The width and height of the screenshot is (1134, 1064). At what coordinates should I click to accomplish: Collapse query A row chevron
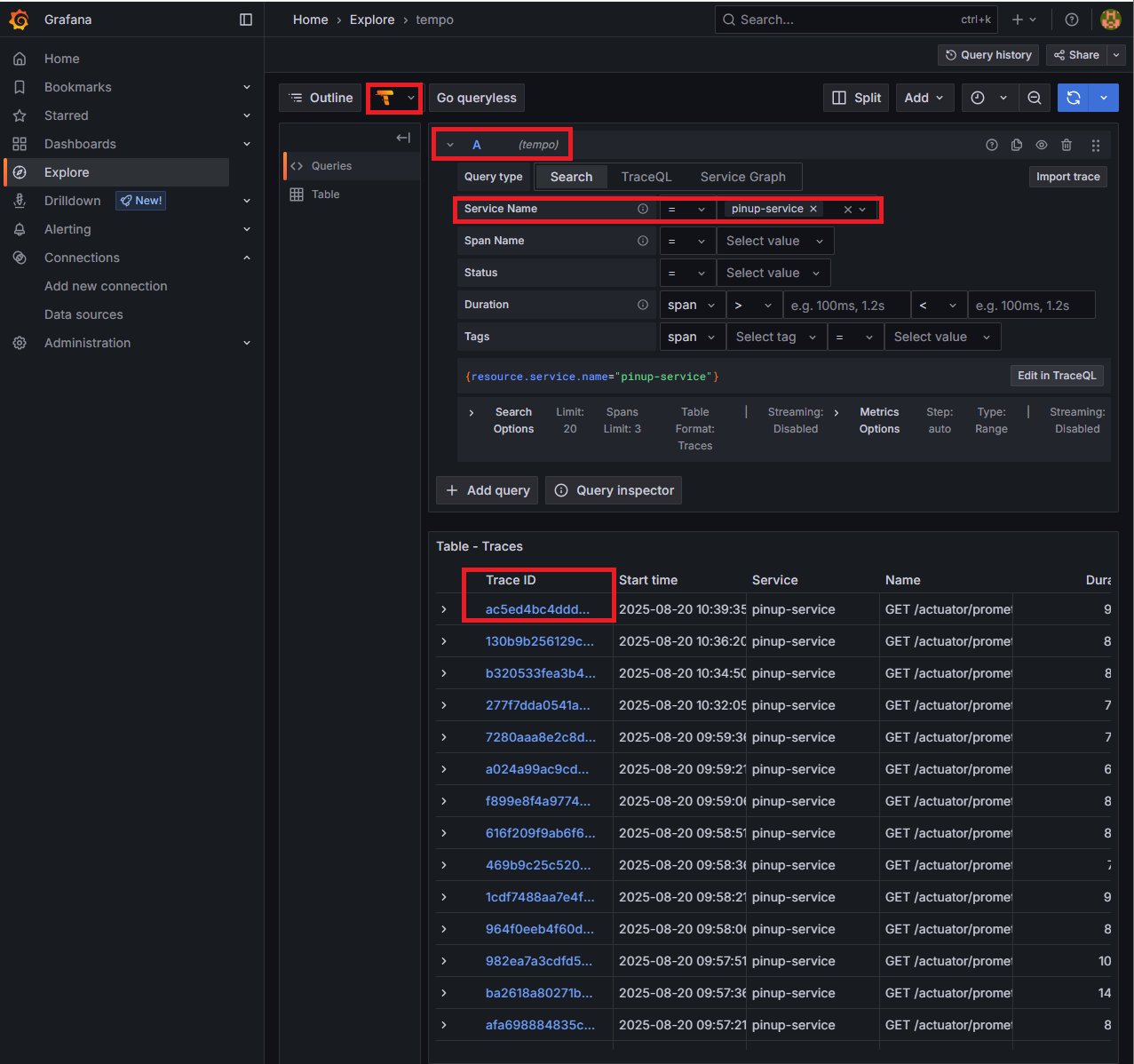click(450, 145)
